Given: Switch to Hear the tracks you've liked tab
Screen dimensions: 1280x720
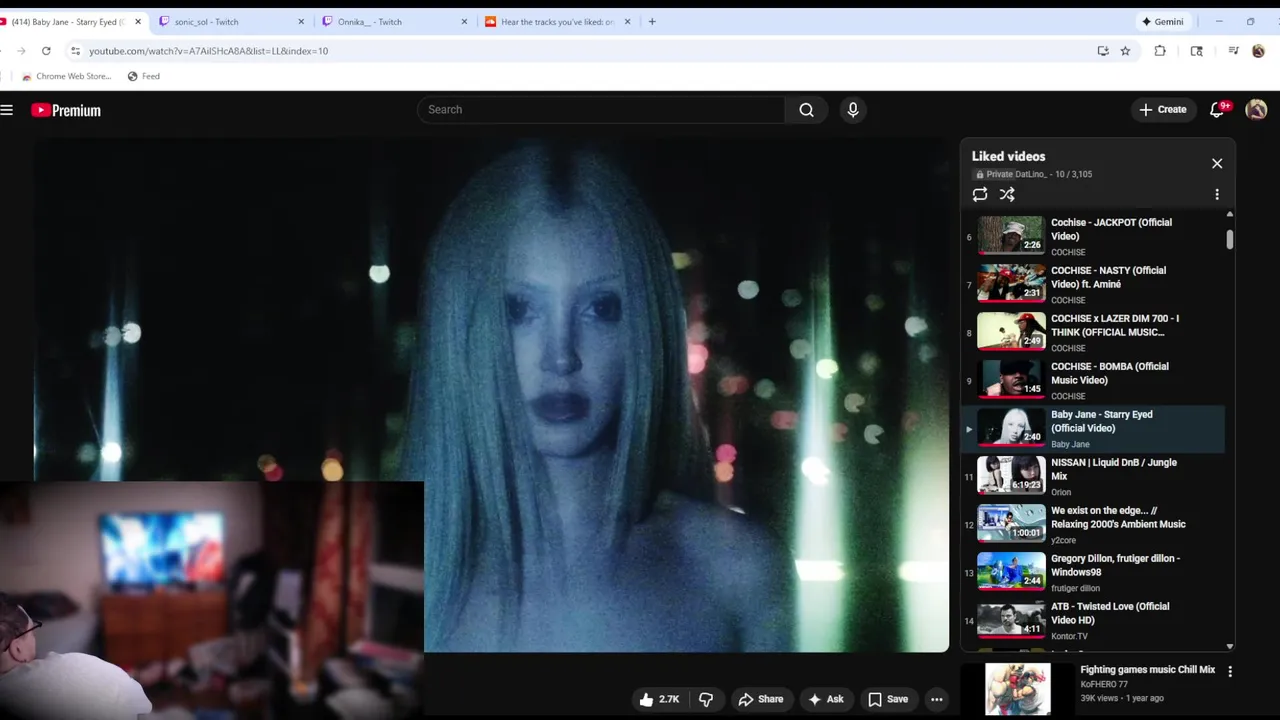Looking at the screenshot, I should (x=558, y=22).
